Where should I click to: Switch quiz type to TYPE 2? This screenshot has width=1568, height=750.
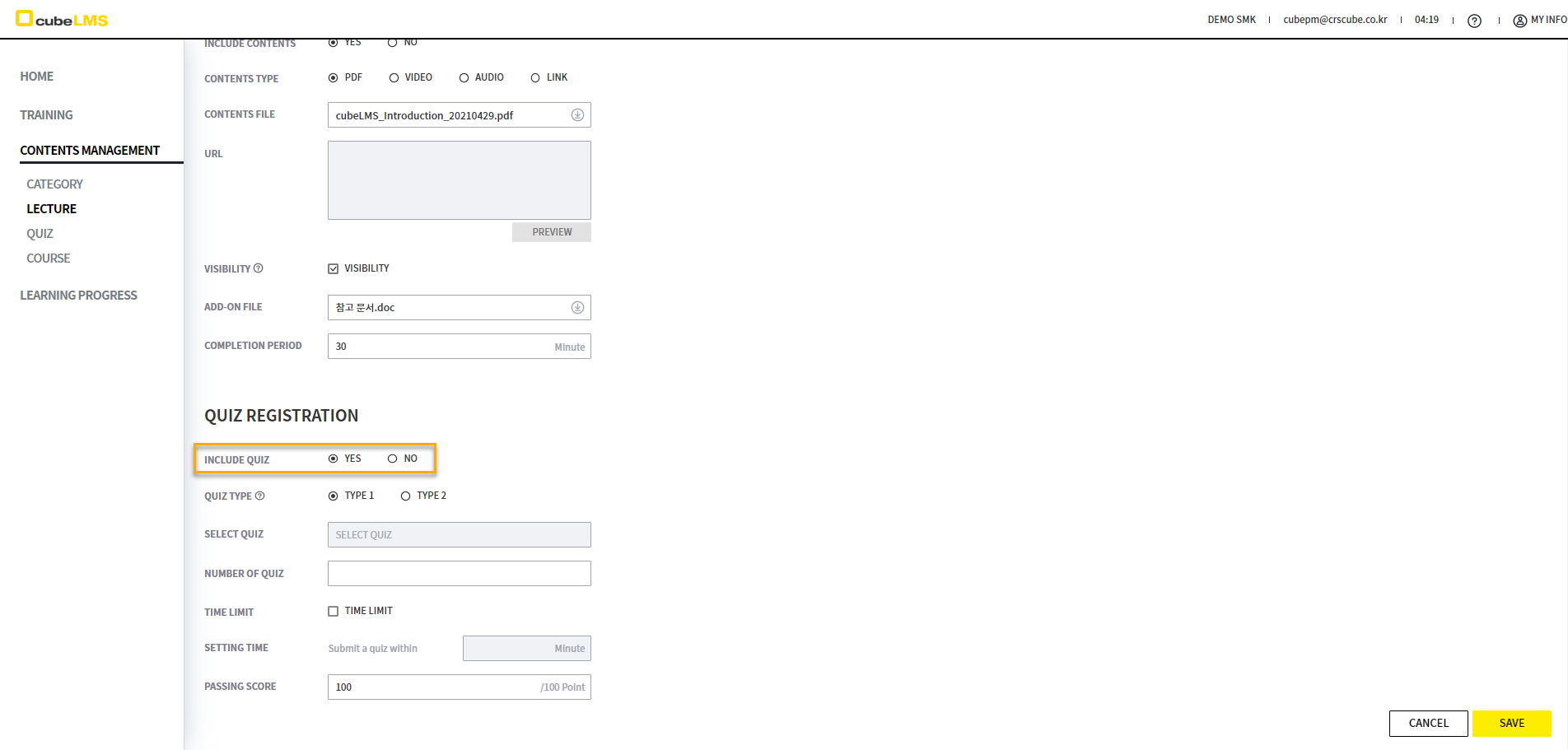pyautogui.click(x=406, y=496)
